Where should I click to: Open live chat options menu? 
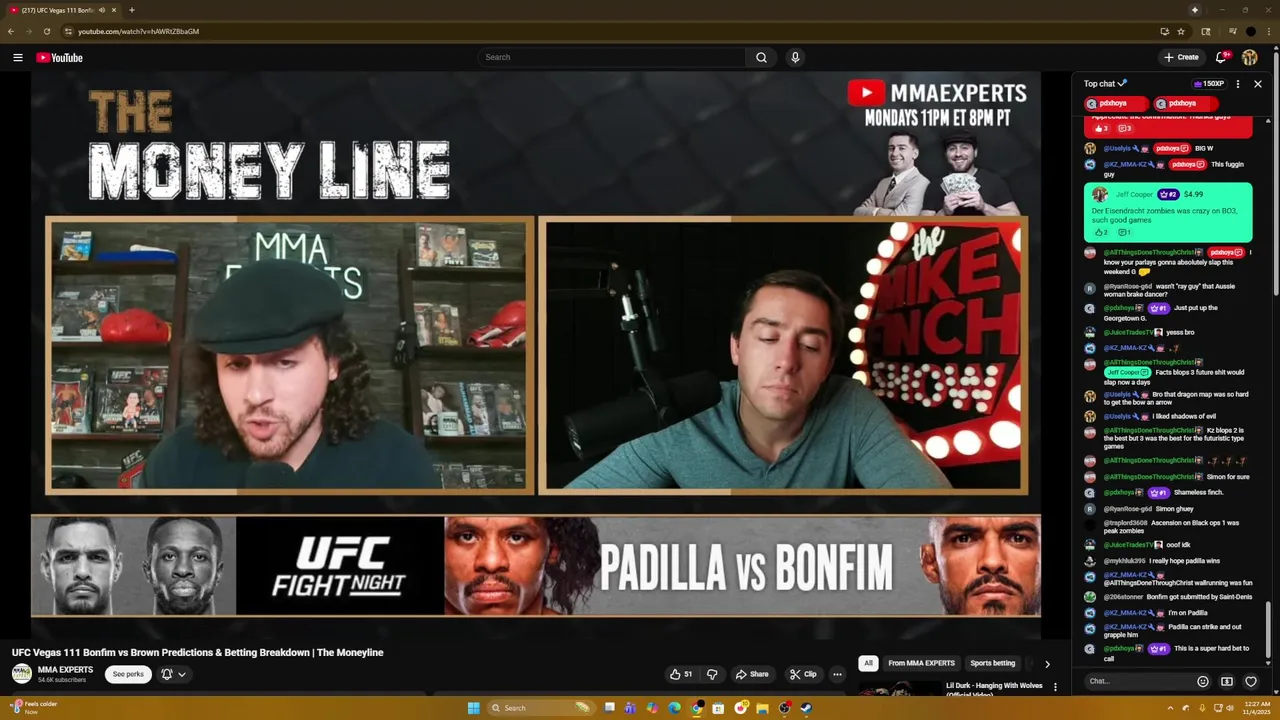[1238, 84]
